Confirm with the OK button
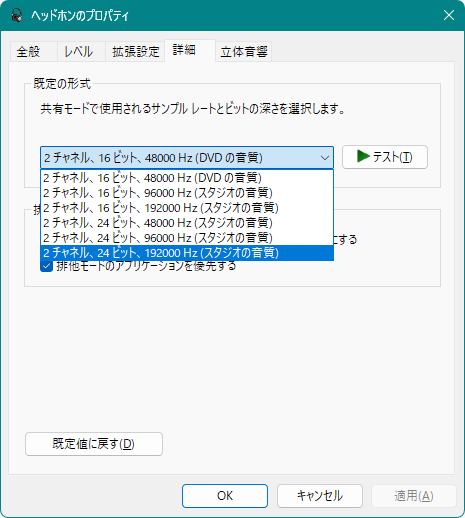Screen dimensions: 465x518 click(x=225, y=496)
